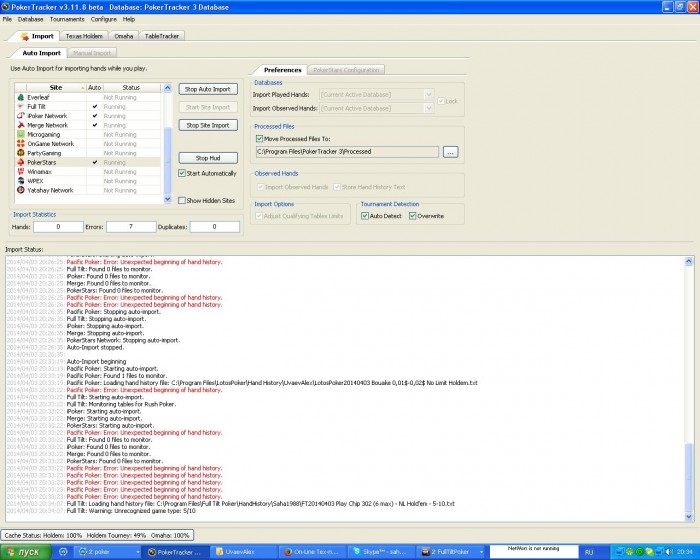Image resolution: width=700 pixels, height=560 pixels.
Task: Click the Status column header
Action: [x=131, y=88]
